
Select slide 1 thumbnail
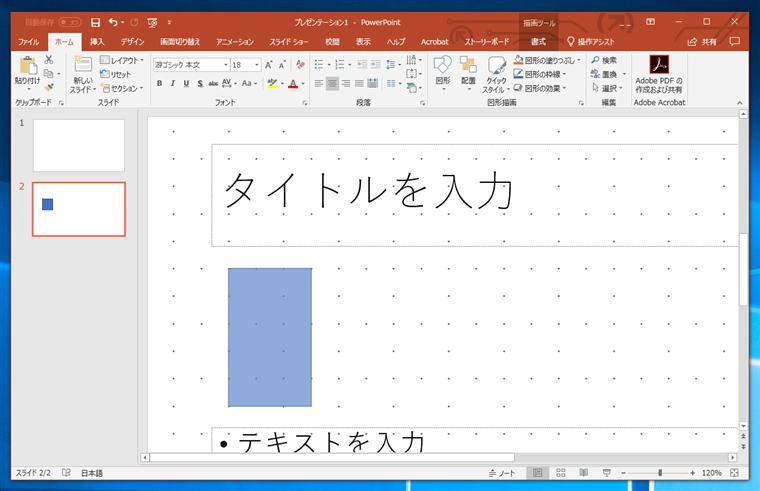pos(79,145)
